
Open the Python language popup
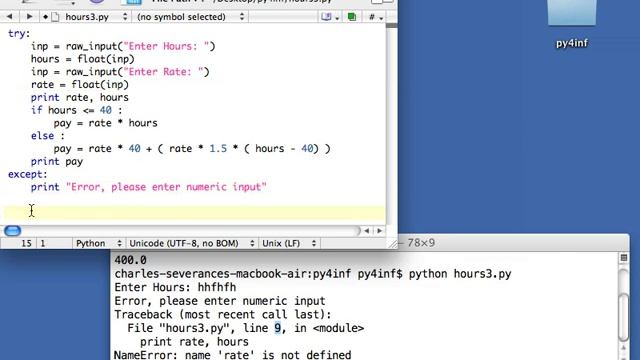click(99, 243)
